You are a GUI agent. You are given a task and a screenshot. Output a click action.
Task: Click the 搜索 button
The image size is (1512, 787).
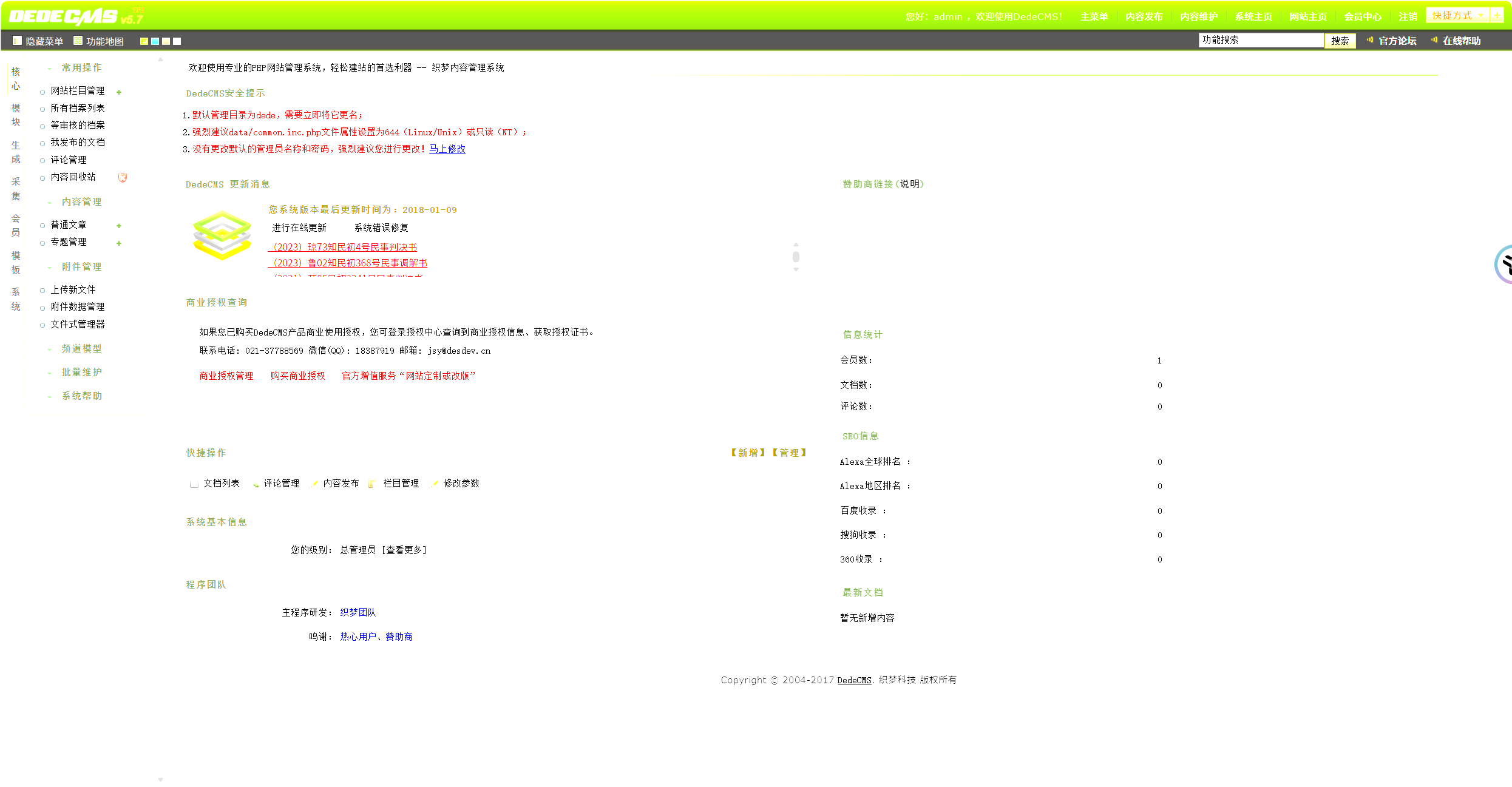click(x=1340, y=41)
